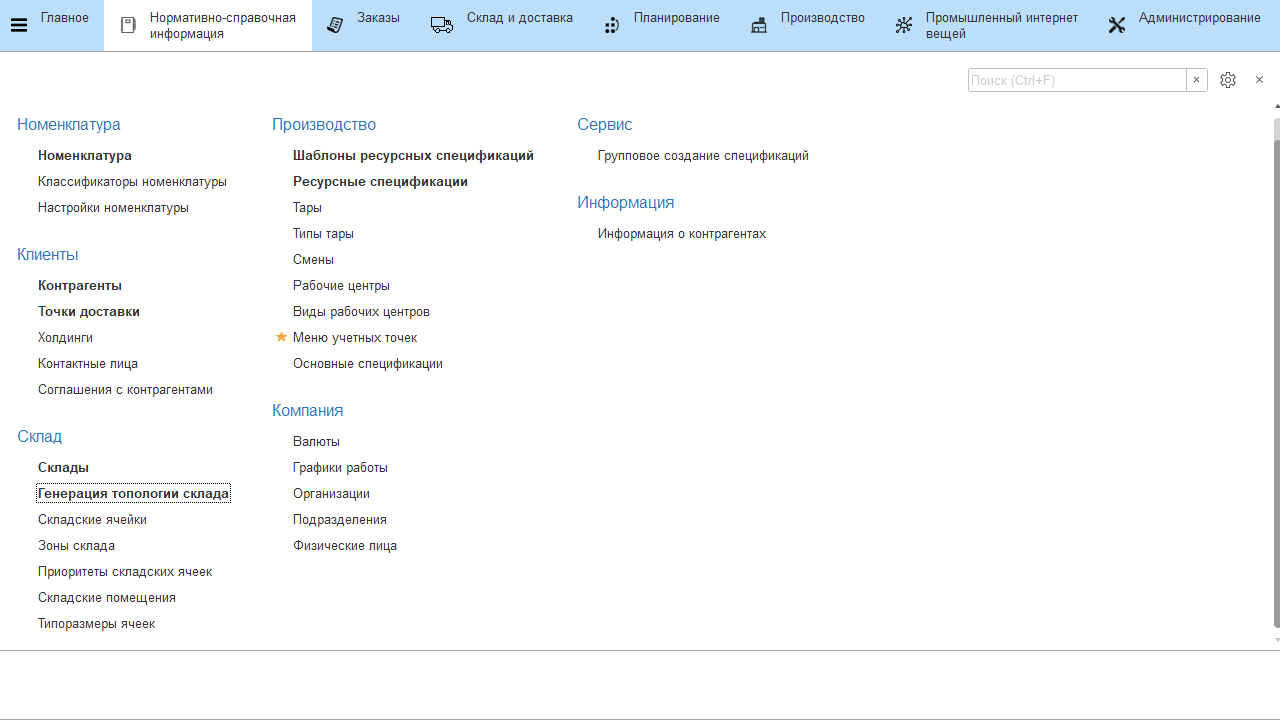Open Шаблоны ресурсных спецификаций

click(413, 156)
